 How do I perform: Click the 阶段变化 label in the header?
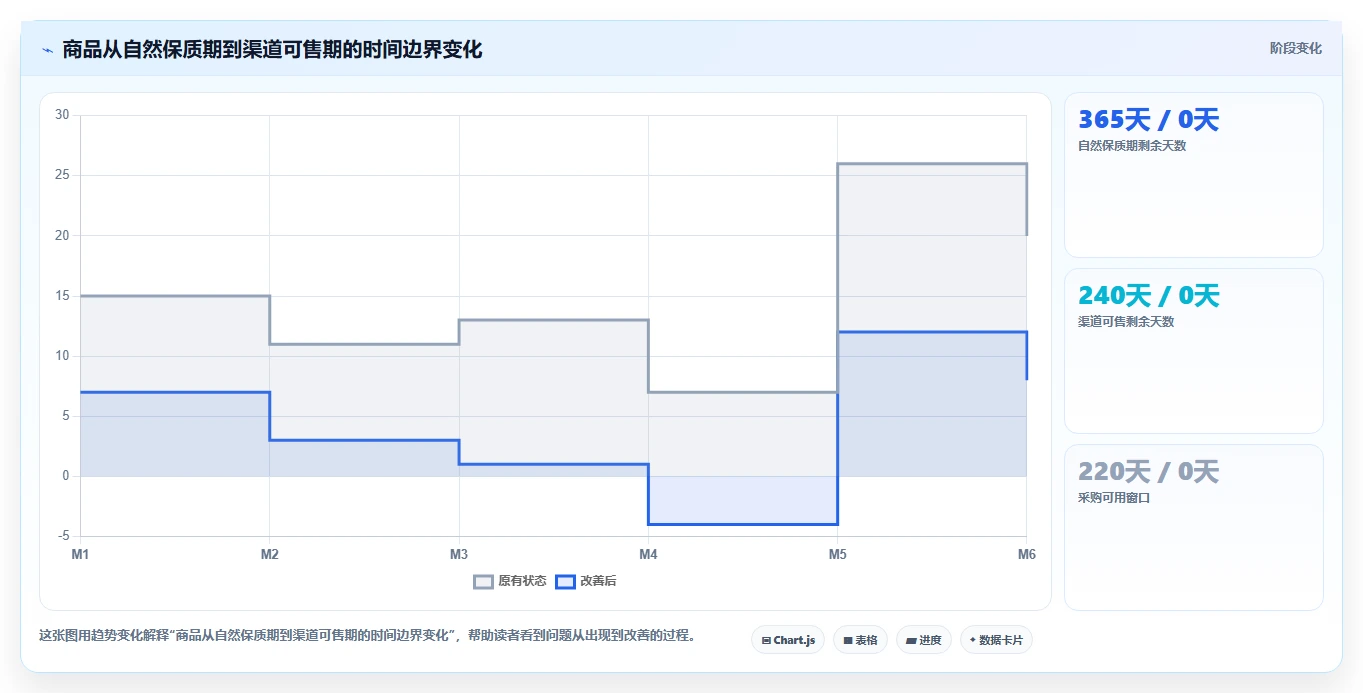click(1296, 48)
